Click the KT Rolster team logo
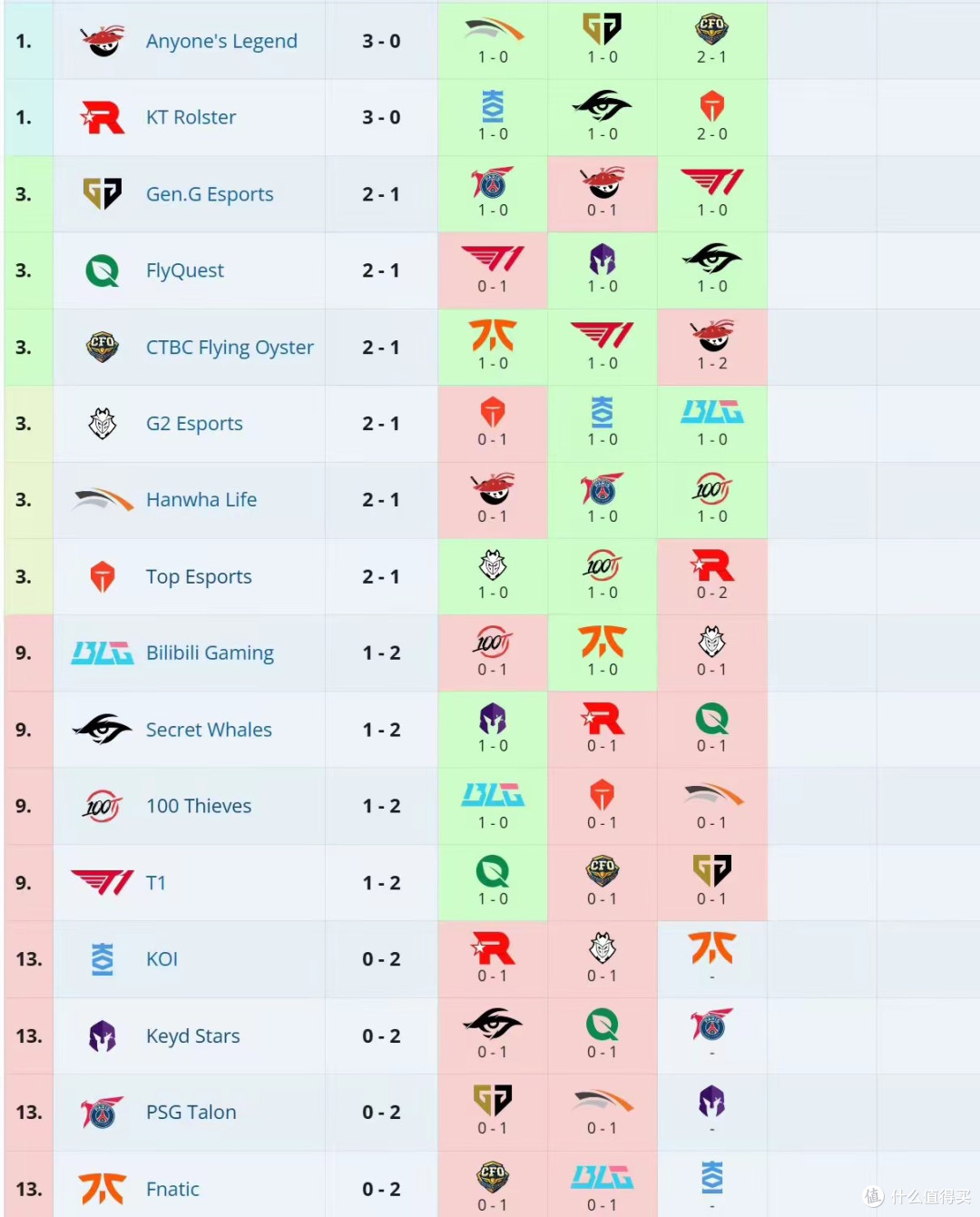 103,117
